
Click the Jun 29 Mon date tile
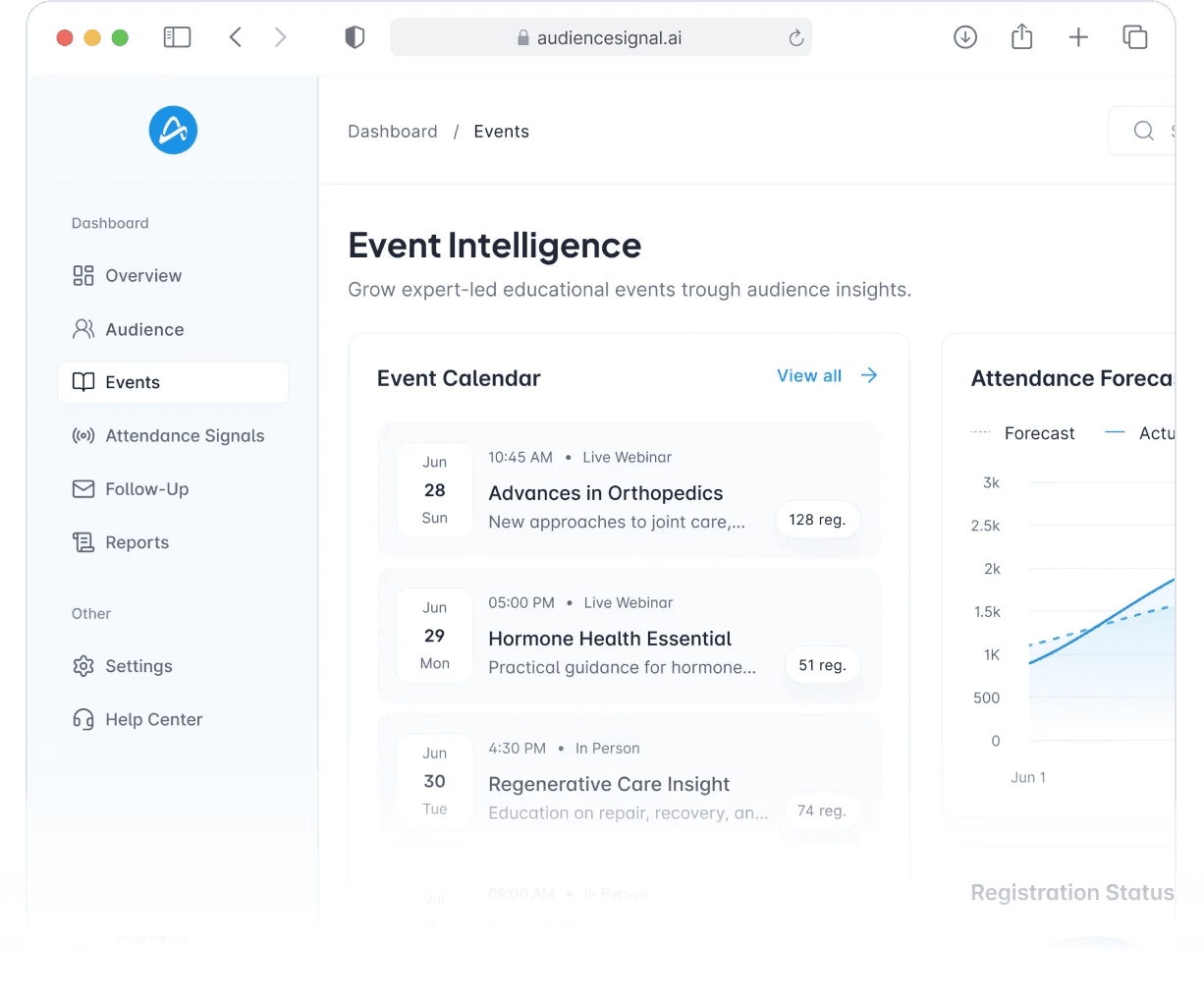pyautogui.click(x=435, y=636)
